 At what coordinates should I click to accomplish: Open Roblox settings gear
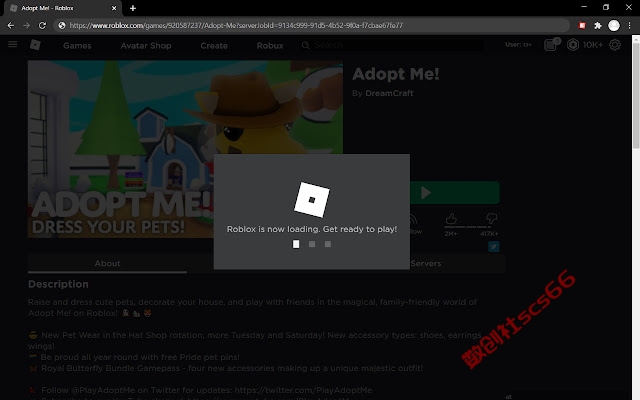[x=615, y=44]
